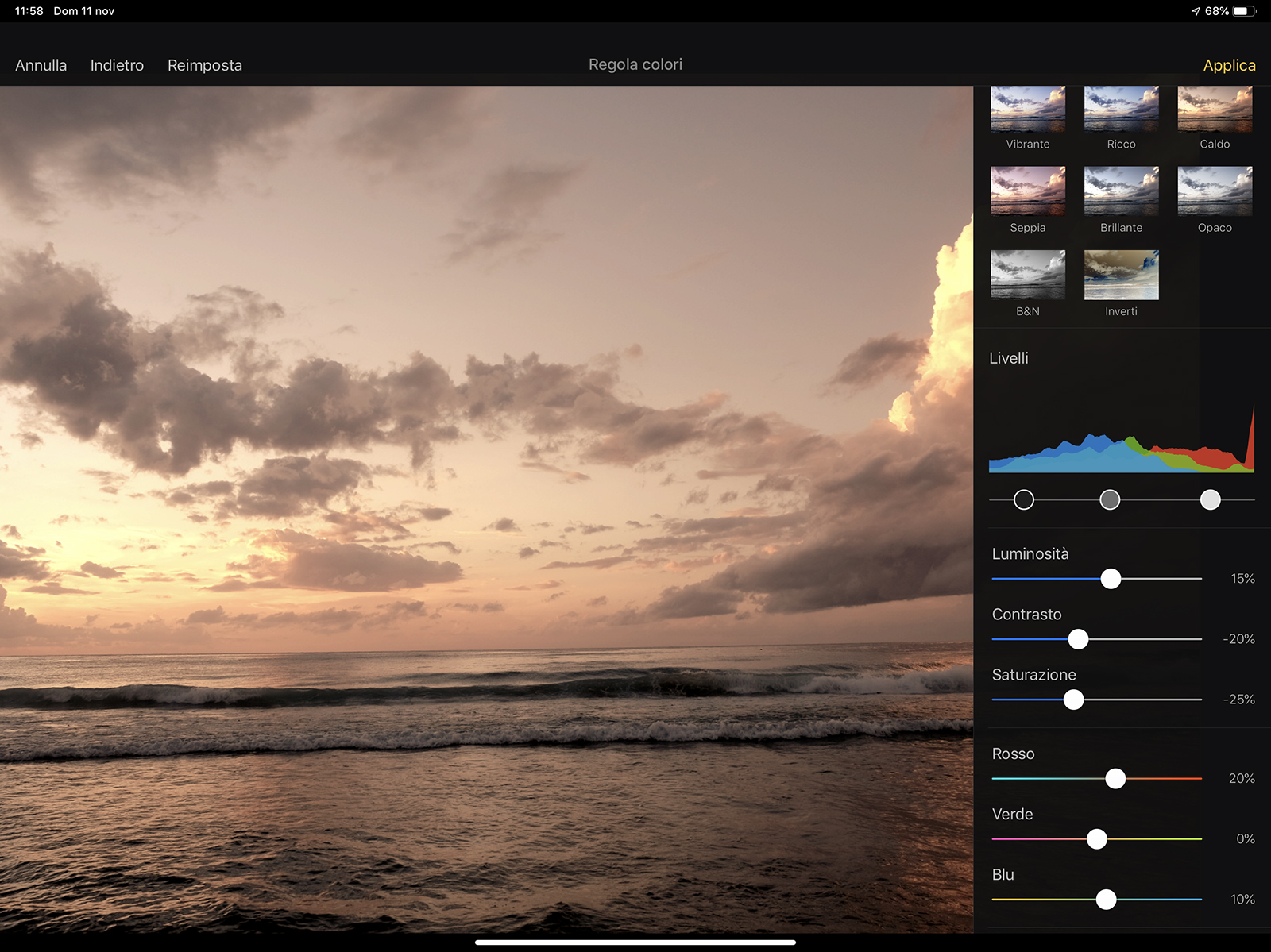Image resolution: width=1271 pixels, height=952 pixels.
Task: Apply changes with the Applica button
Action: click(1229, 65)
